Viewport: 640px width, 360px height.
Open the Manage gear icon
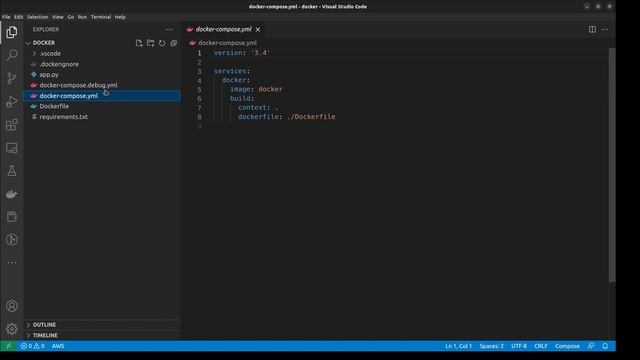[12, 329]
